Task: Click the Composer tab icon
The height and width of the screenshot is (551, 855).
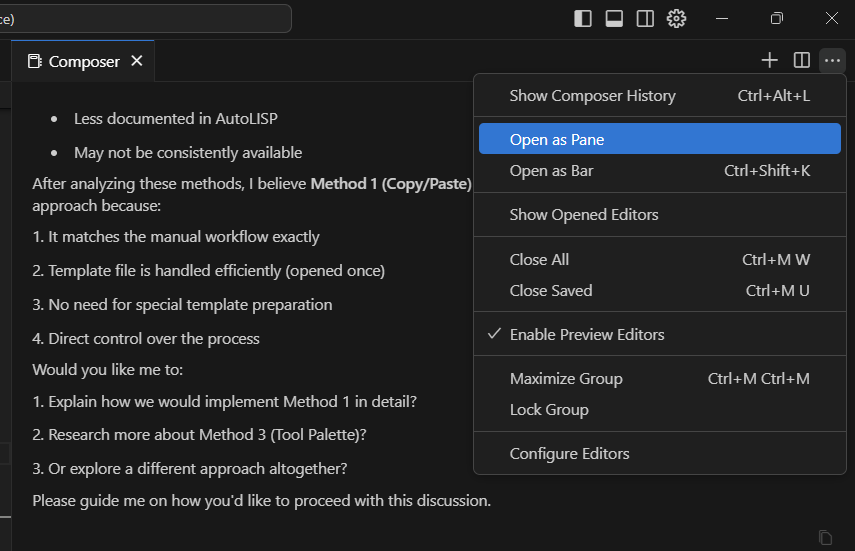Action: coord(35,62)
